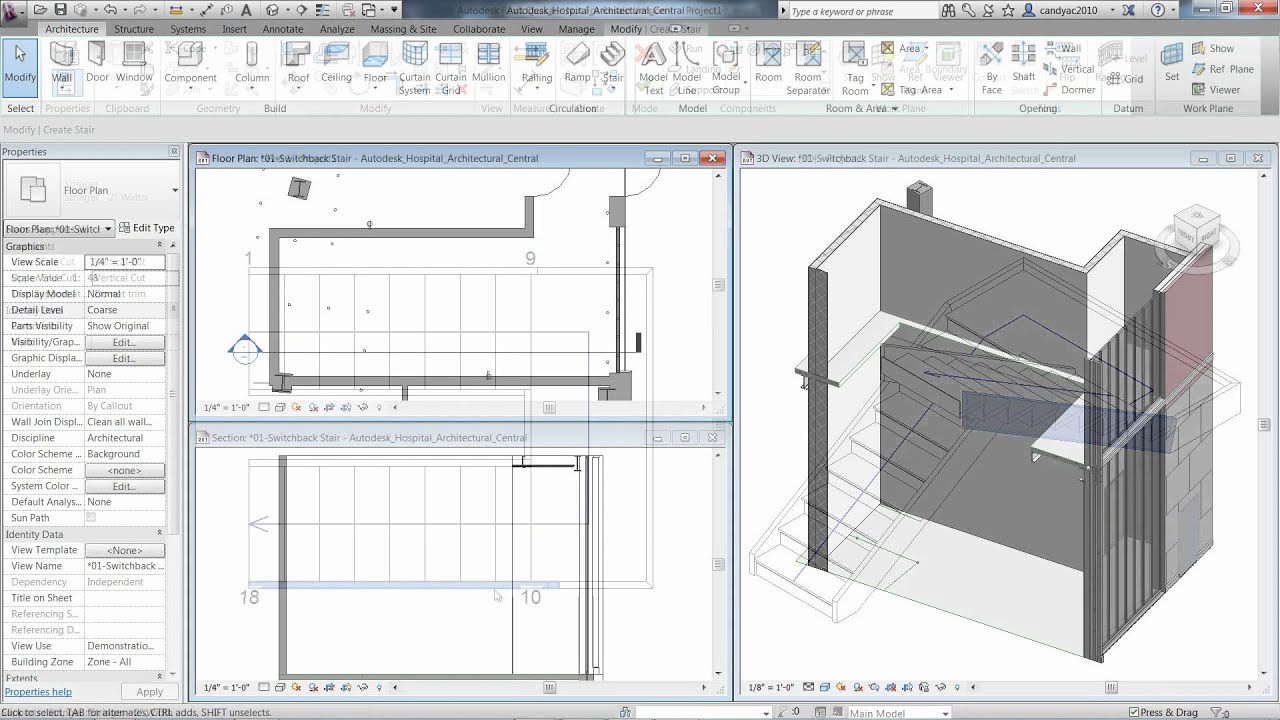Click the View Template <None> button

124,550
